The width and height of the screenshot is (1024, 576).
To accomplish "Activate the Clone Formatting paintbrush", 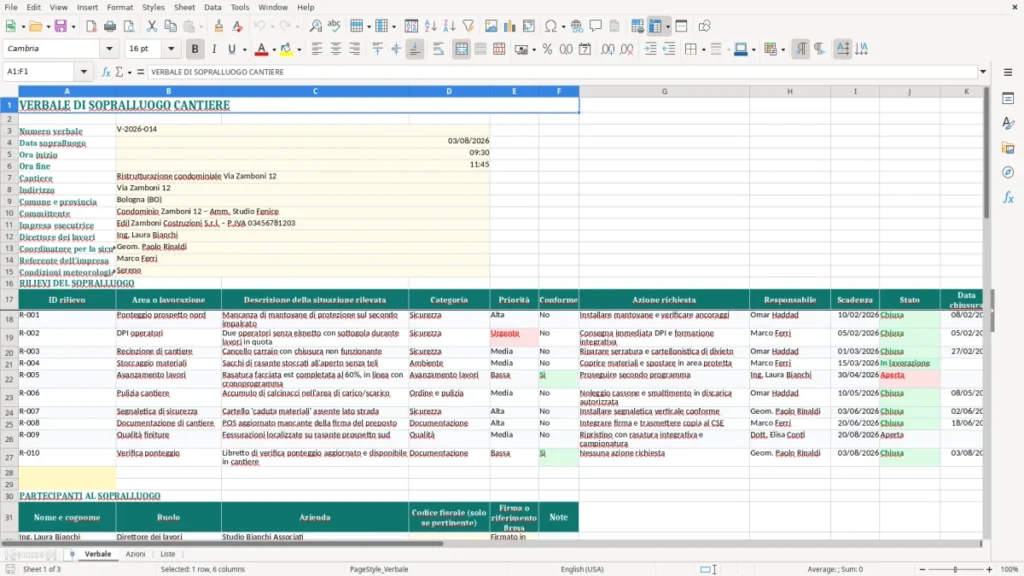I will (219, 26).
